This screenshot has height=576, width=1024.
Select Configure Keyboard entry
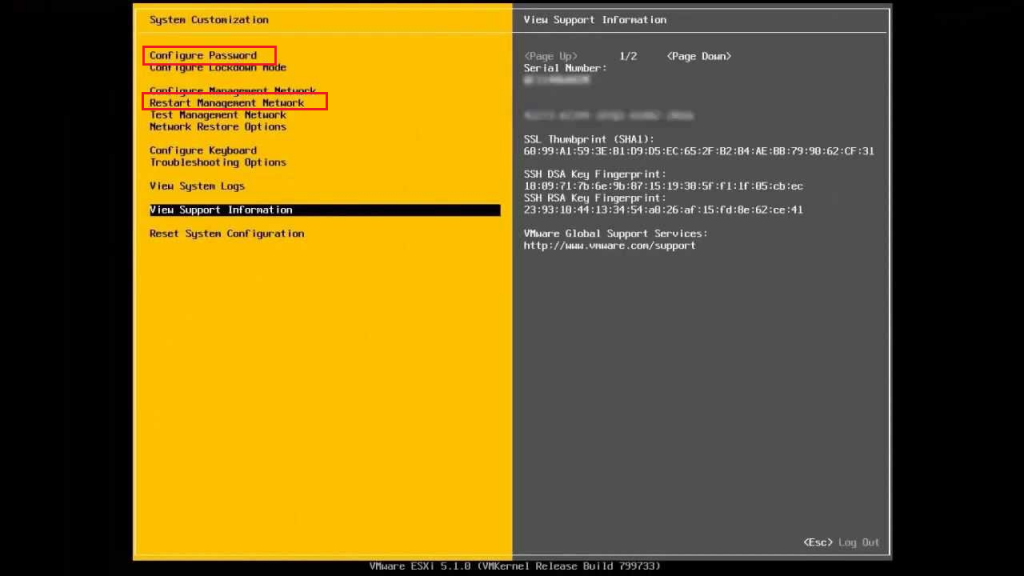coord(203,150)
